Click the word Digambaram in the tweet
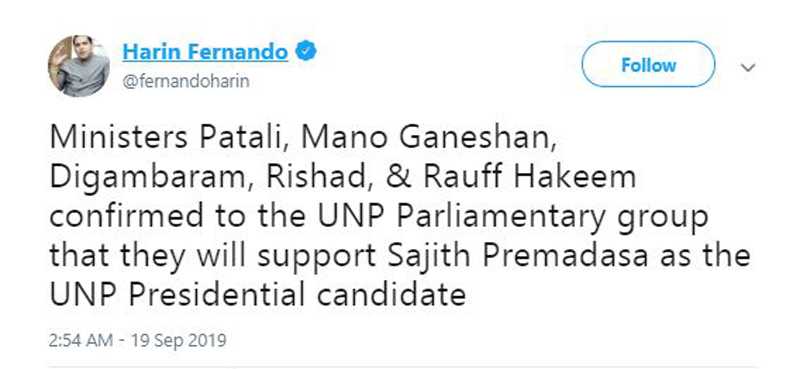Image resolution: width=800 pixels, height=369 pixels. coord(147,179)
